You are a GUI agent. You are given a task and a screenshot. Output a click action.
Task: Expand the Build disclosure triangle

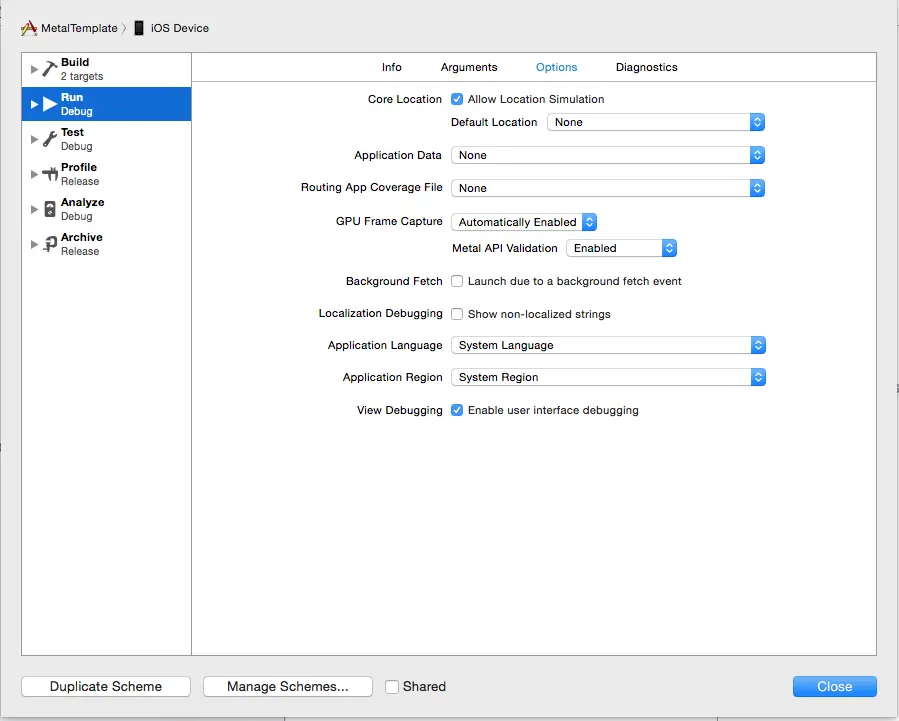point(34,69)
